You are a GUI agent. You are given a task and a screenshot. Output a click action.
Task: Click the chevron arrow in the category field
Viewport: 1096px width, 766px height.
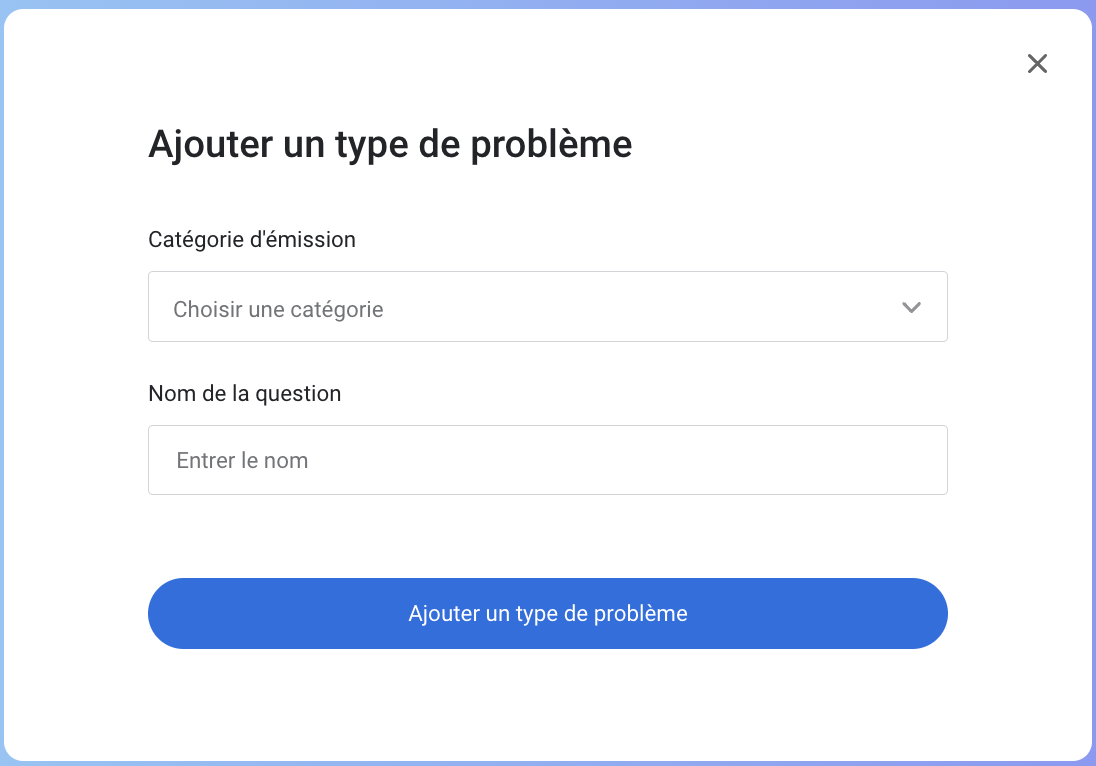911,308
